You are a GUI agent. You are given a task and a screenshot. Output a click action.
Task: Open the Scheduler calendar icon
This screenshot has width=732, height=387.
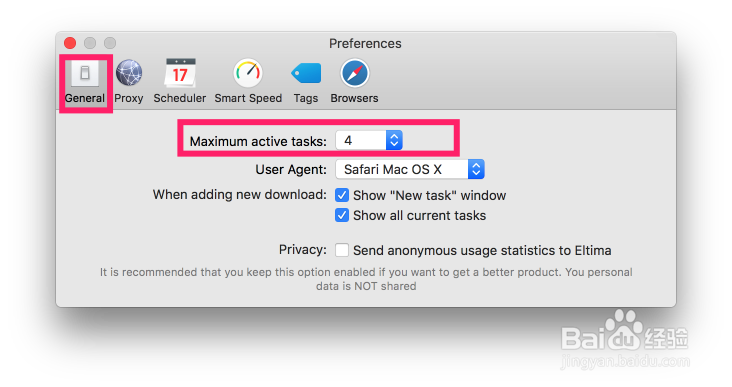tap(180, 73)
